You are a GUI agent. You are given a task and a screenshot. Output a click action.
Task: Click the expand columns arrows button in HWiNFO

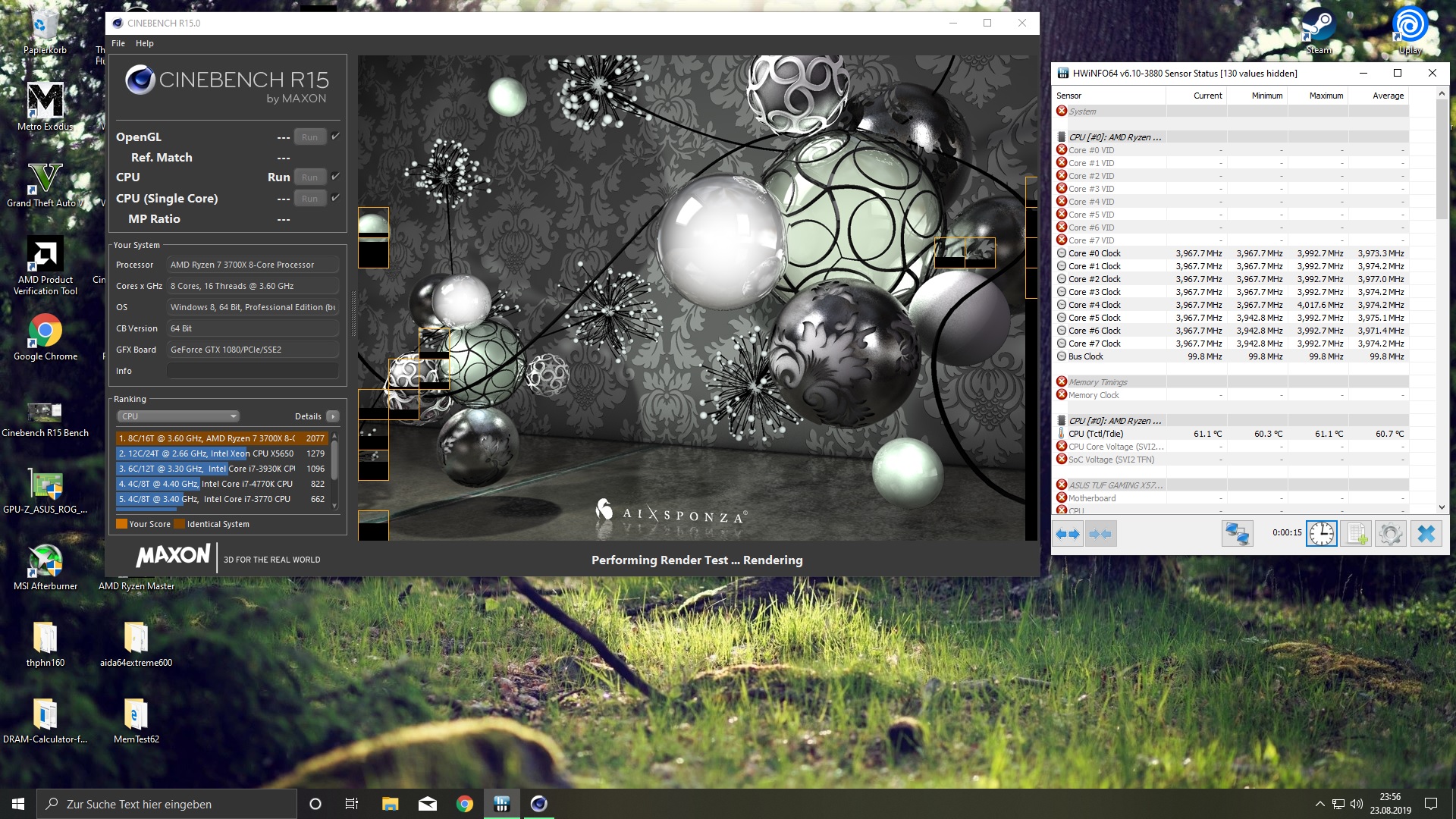tap(1068, 534)
